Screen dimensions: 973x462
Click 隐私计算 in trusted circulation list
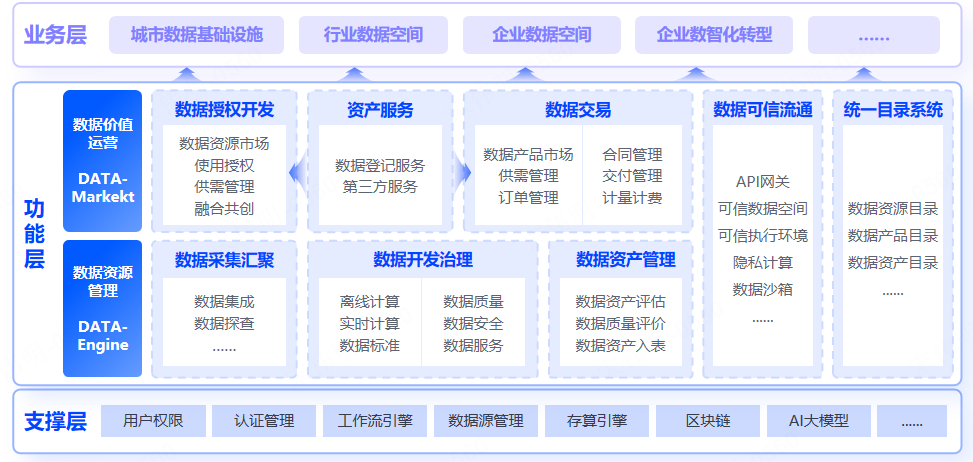(762, 262)
